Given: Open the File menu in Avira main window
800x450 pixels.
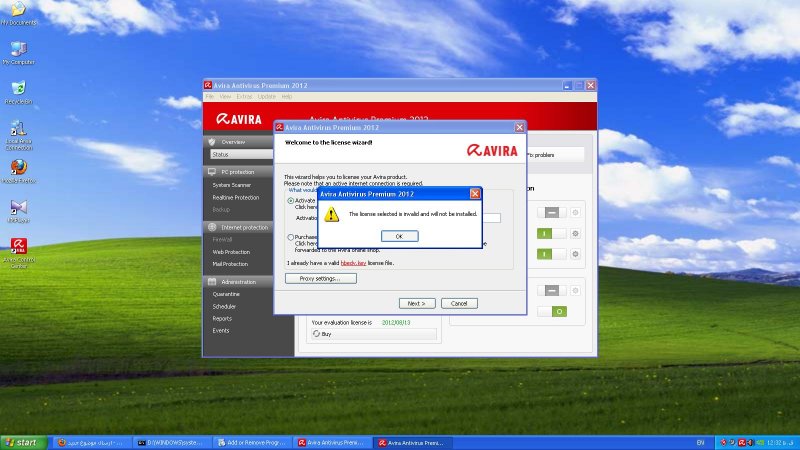Looking at the screenshot, I should 210,96.
